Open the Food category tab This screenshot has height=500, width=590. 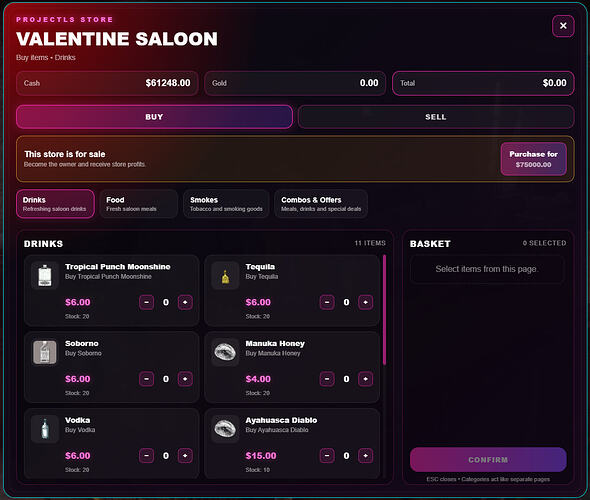click(x=138, y=204)
